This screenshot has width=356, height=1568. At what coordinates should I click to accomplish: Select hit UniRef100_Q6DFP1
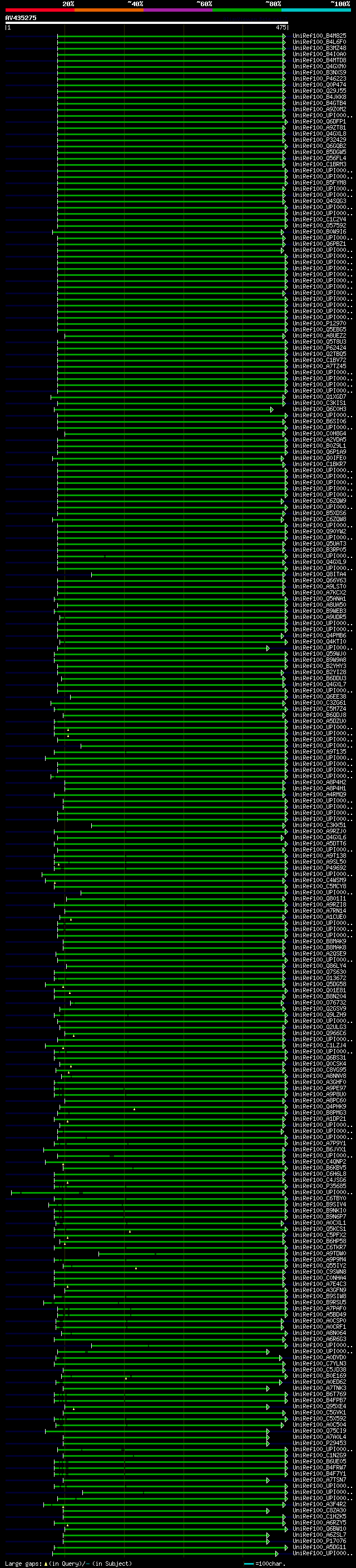pos(319,122)
